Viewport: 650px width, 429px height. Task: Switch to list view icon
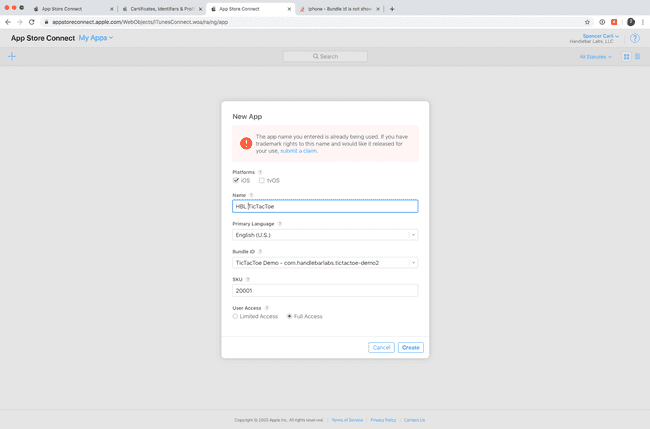638,56
